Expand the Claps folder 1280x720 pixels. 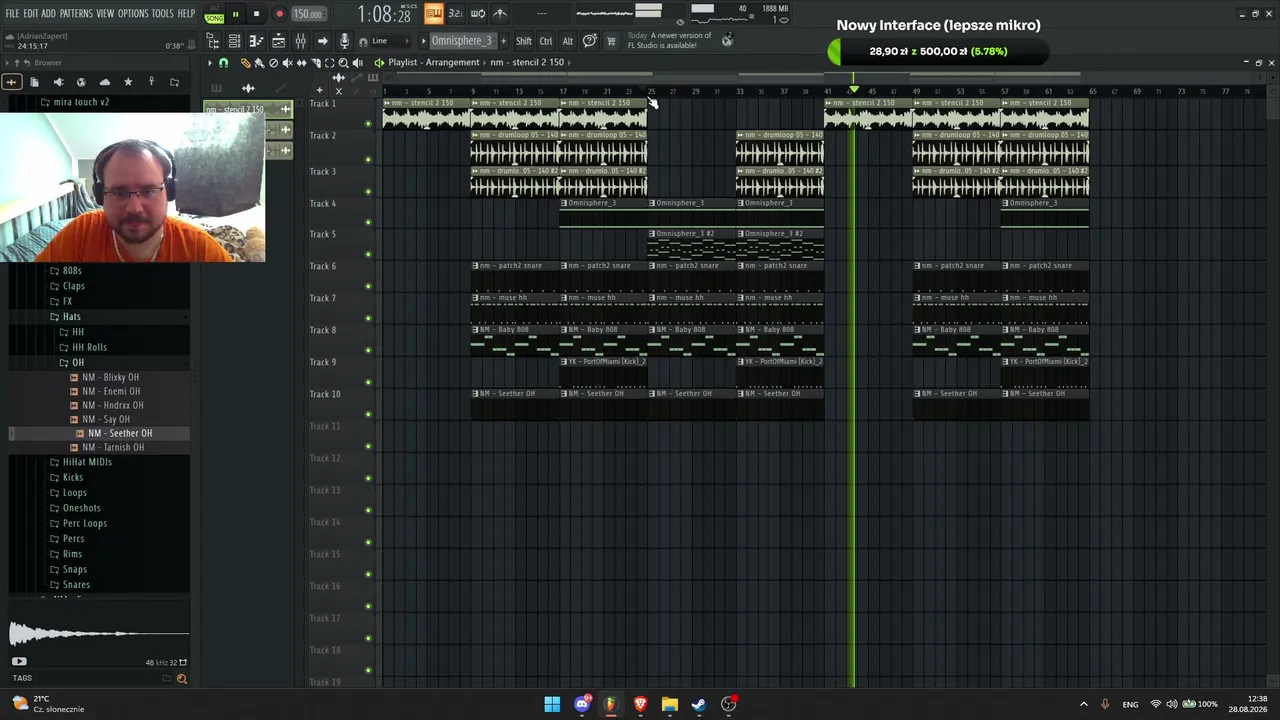click(74, 286)
